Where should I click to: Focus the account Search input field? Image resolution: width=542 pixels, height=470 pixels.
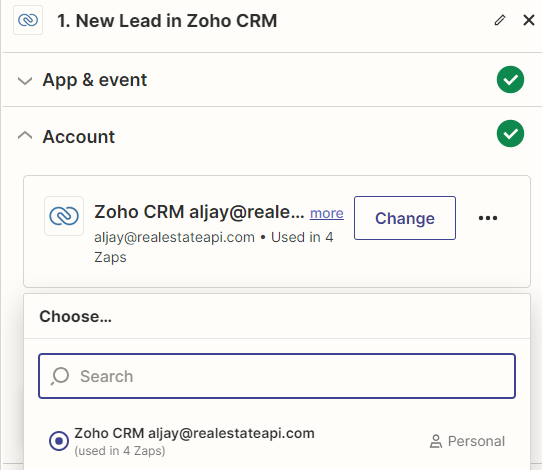(x=277, y=376)
